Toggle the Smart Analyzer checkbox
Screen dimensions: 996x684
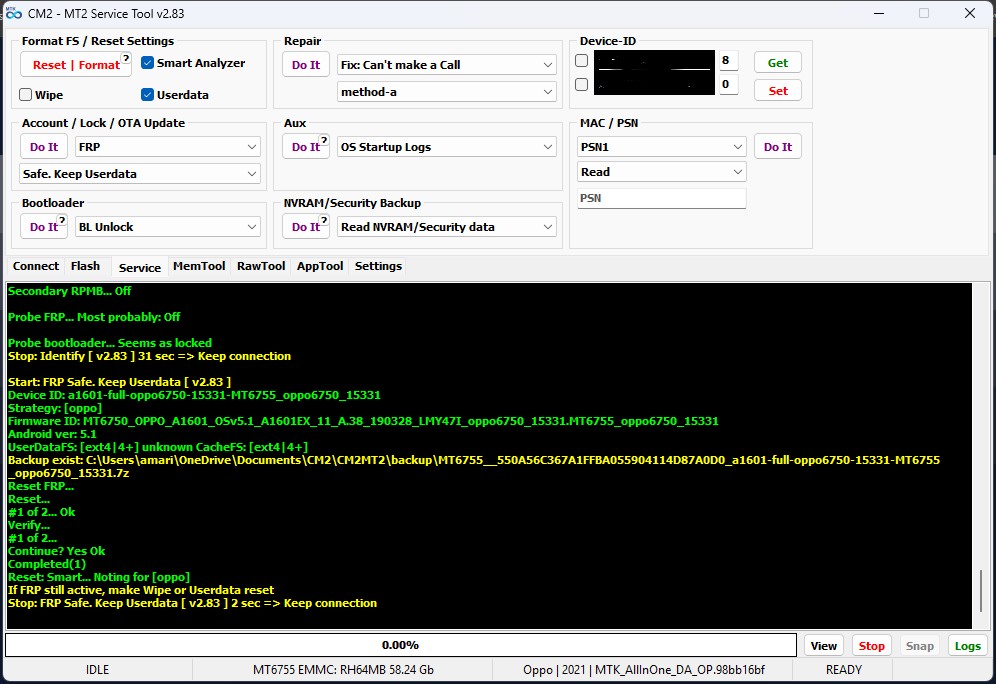tap(148, 63)
